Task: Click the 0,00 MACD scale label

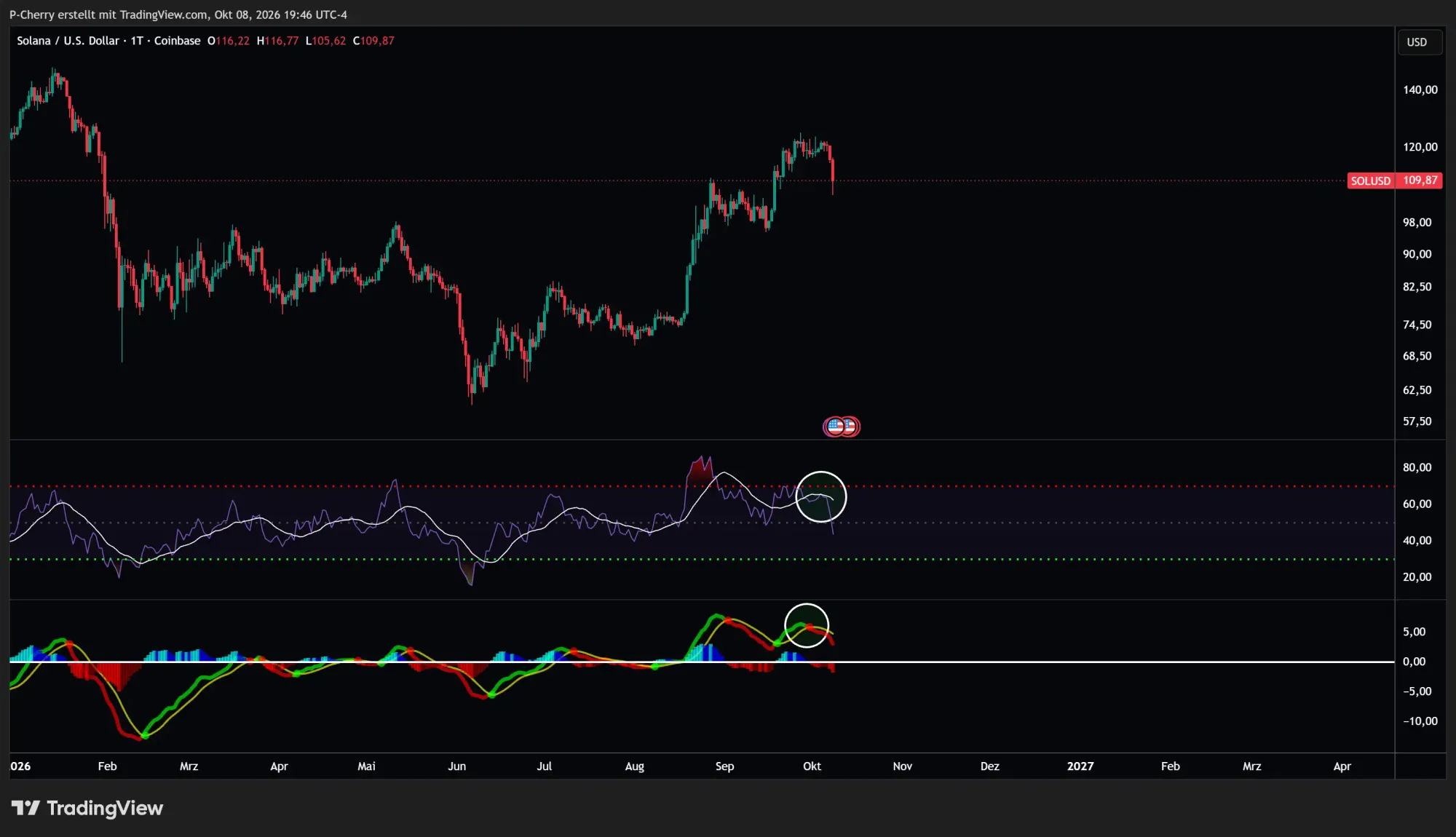Action: tap(1414, 662)
